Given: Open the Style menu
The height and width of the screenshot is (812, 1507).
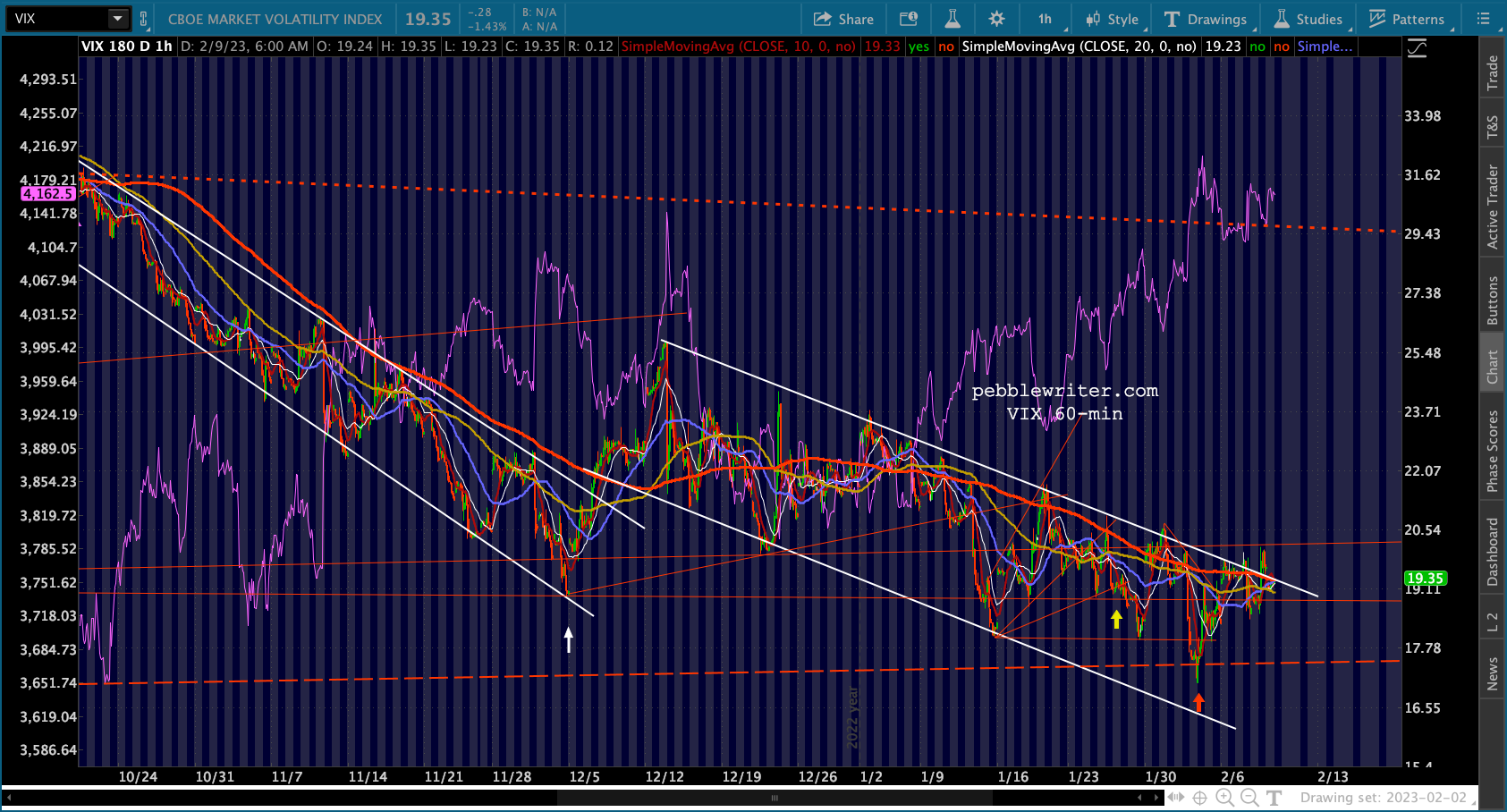Looking at the screenshot, I should (1112, 19).
